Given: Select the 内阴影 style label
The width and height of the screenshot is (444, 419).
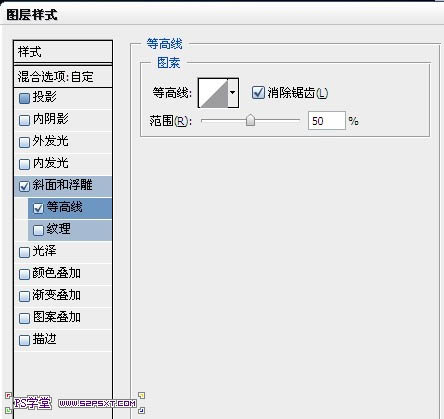Looking at the screenshot, I should 51,119.
